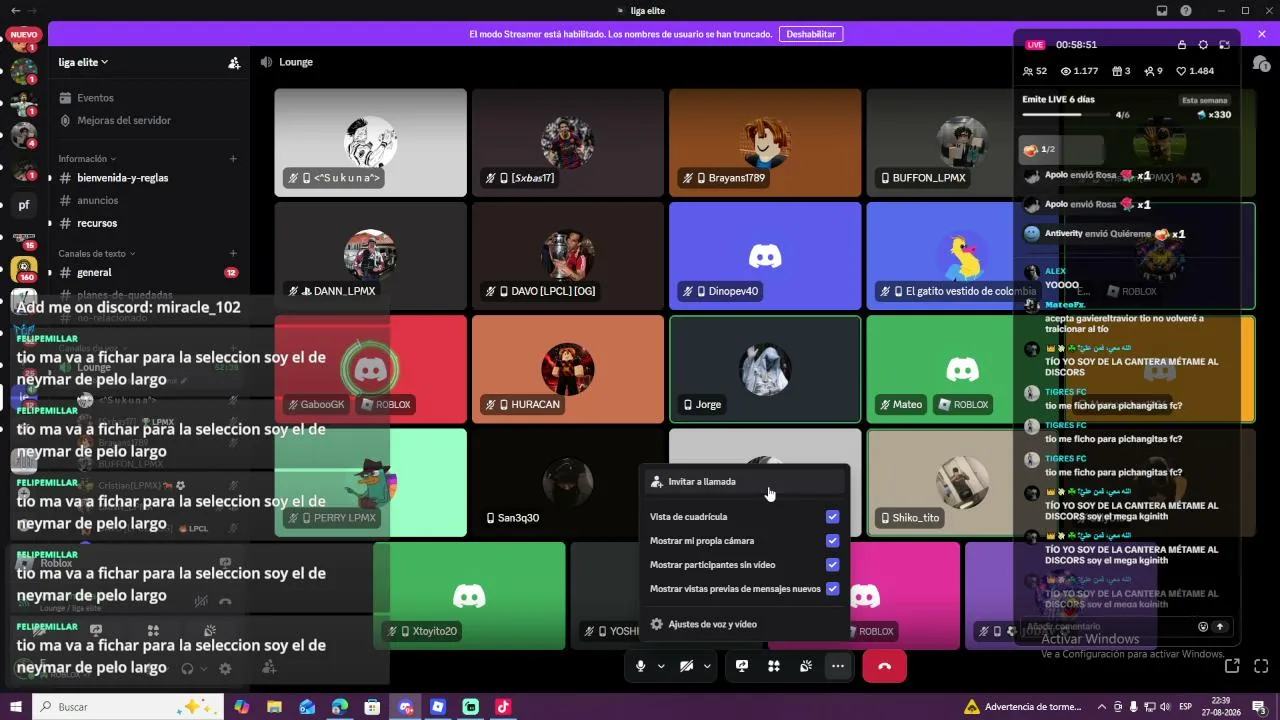Open the chat threads icon with badge

coord(1261,62)
